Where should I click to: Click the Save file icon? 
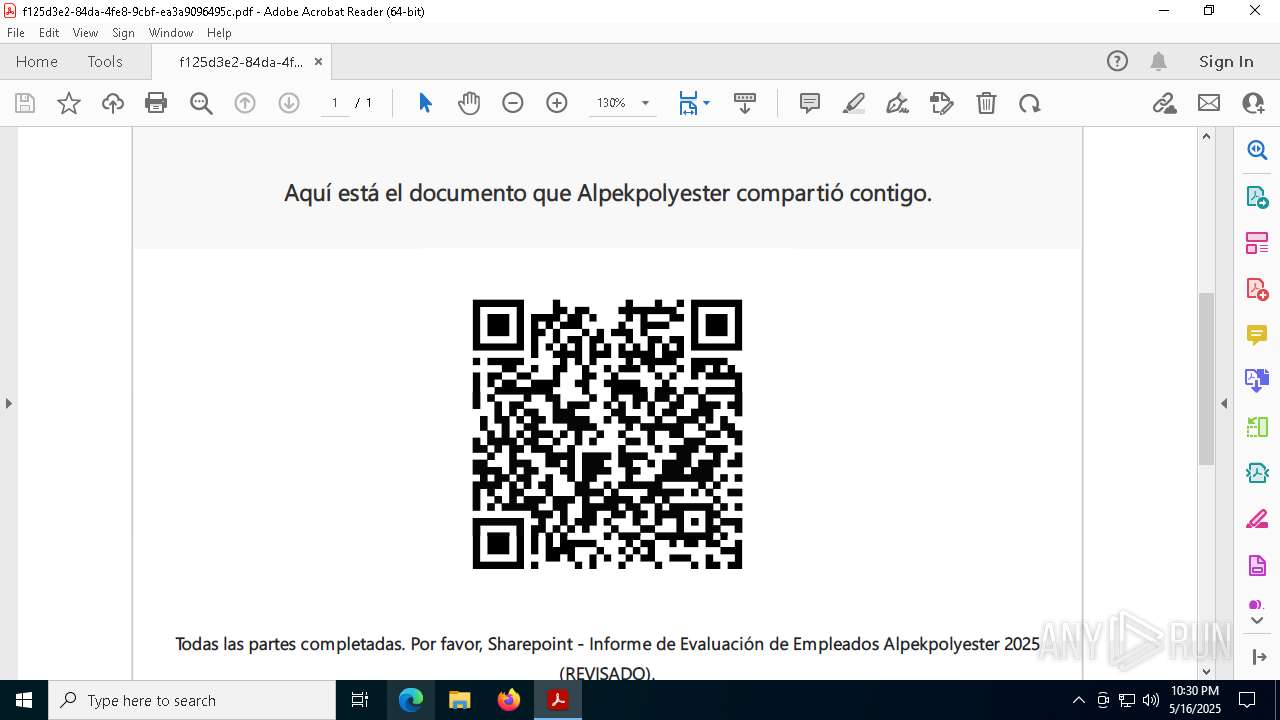[x=25, y=103]
